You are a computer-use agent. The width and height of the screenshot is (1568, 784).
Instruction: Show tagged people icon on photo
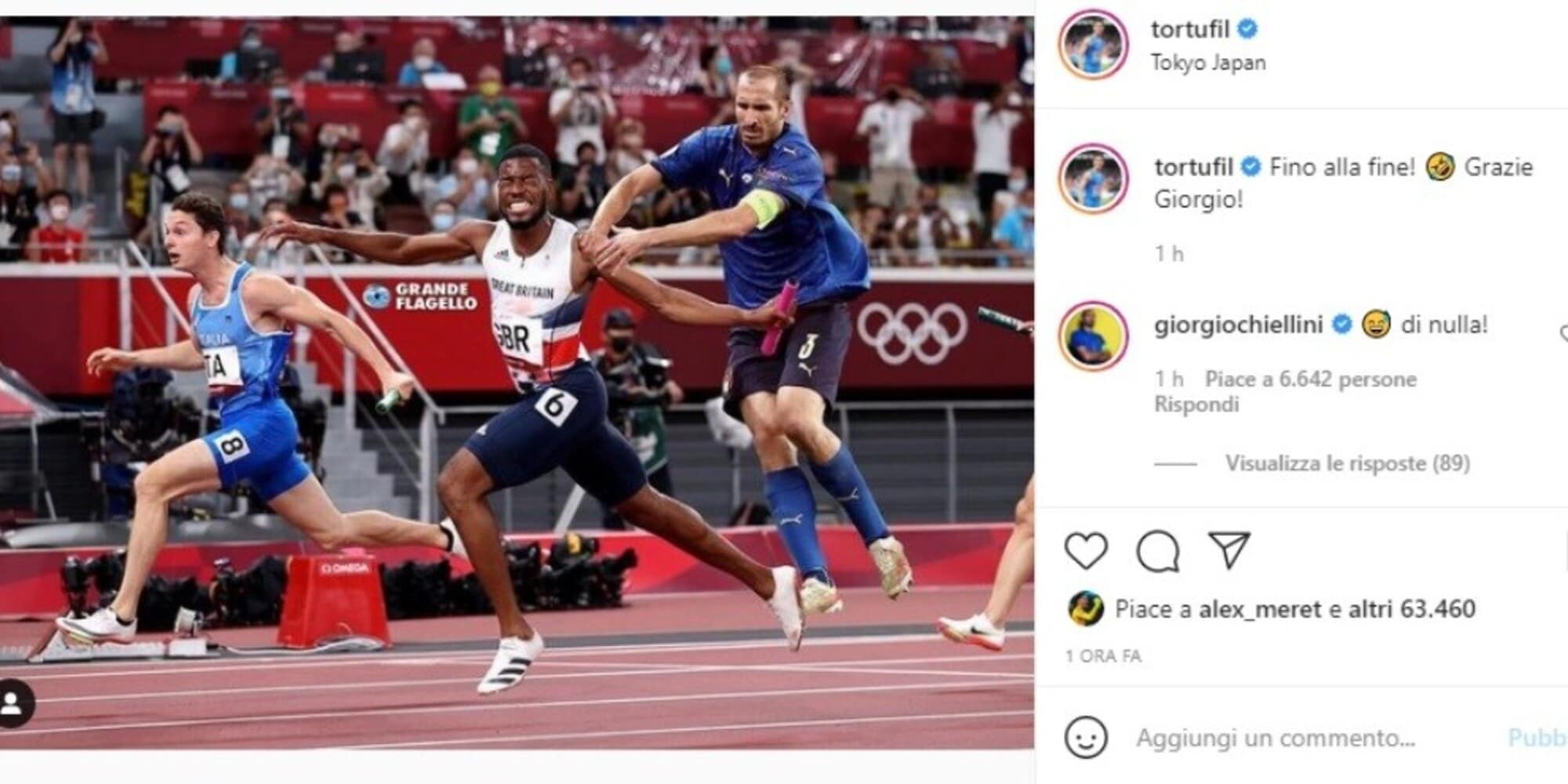[13, 702]
